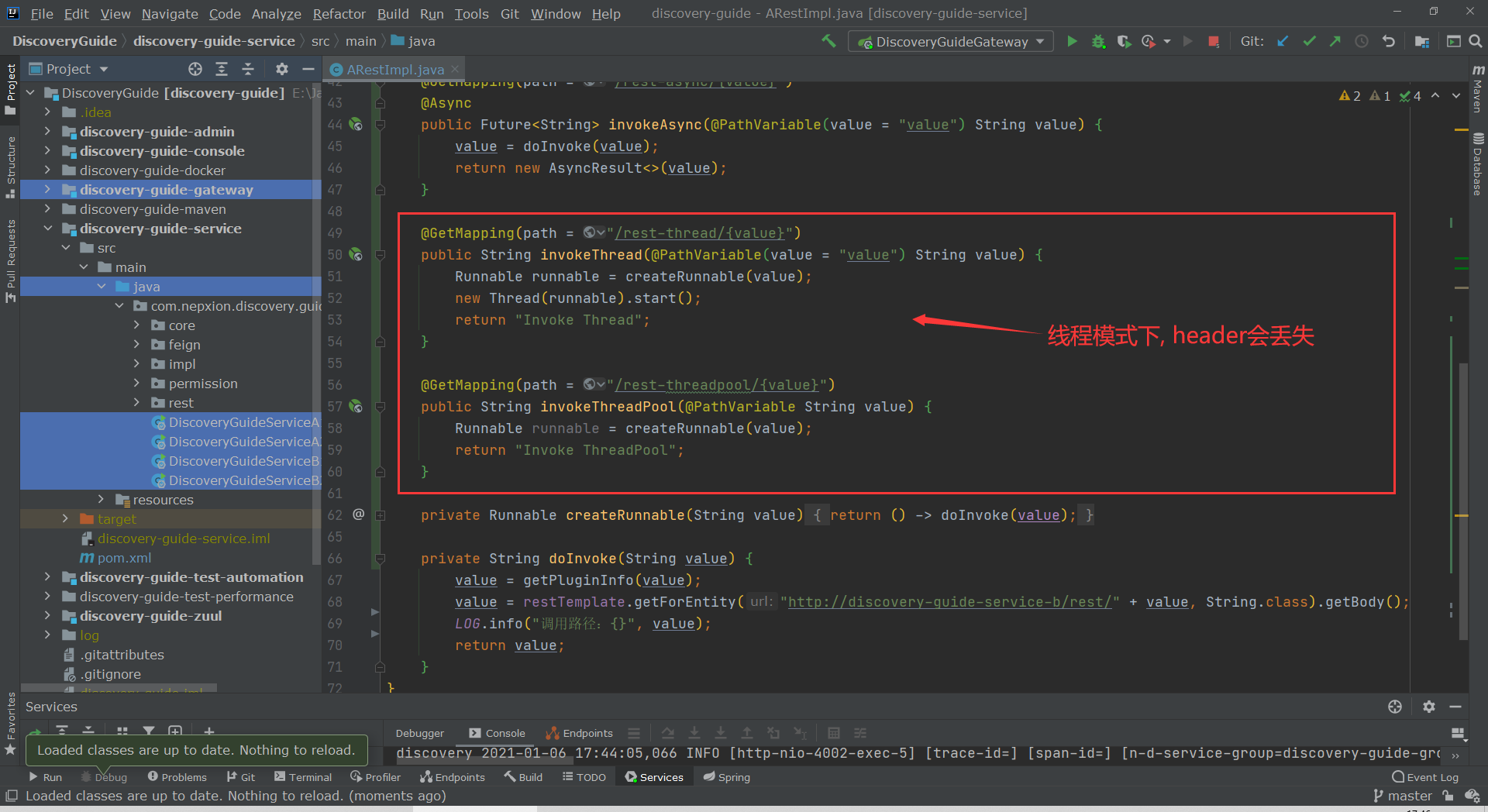Collapse all nodes in Project tree

pos(248,68)
